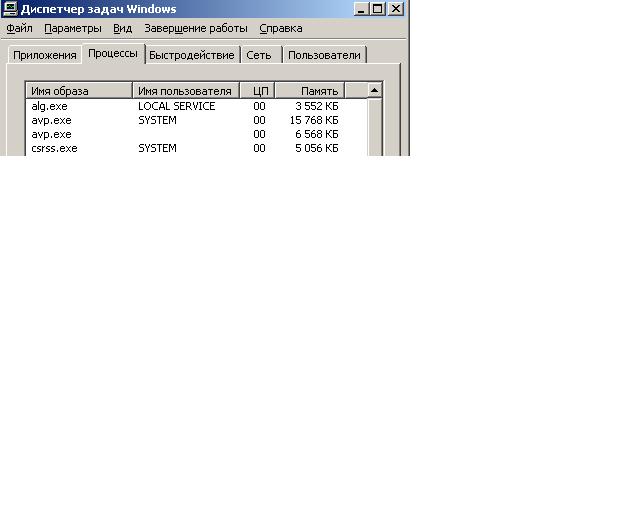Click the 15 768 КБ memory value

click(314, 120)
